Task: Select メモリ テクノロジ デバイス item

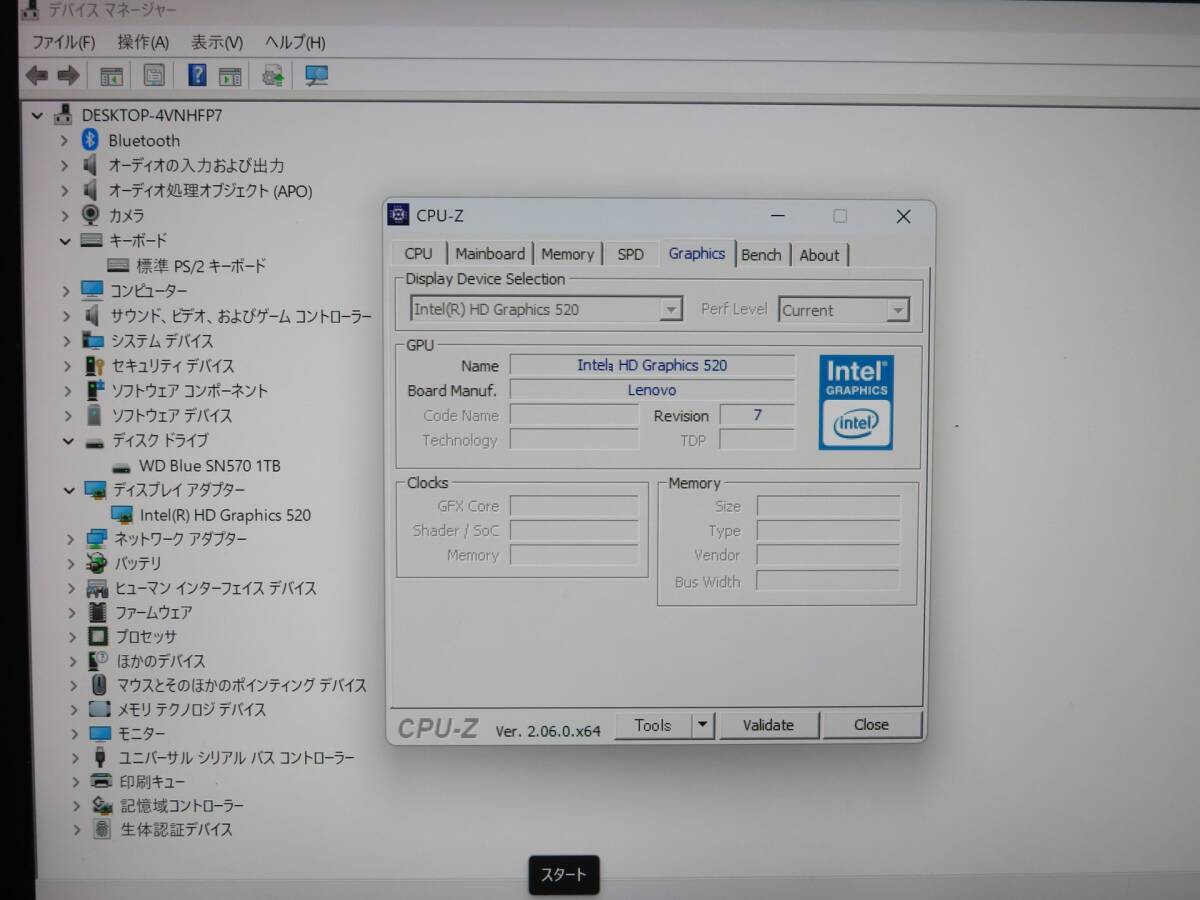Action: [192, 709]
